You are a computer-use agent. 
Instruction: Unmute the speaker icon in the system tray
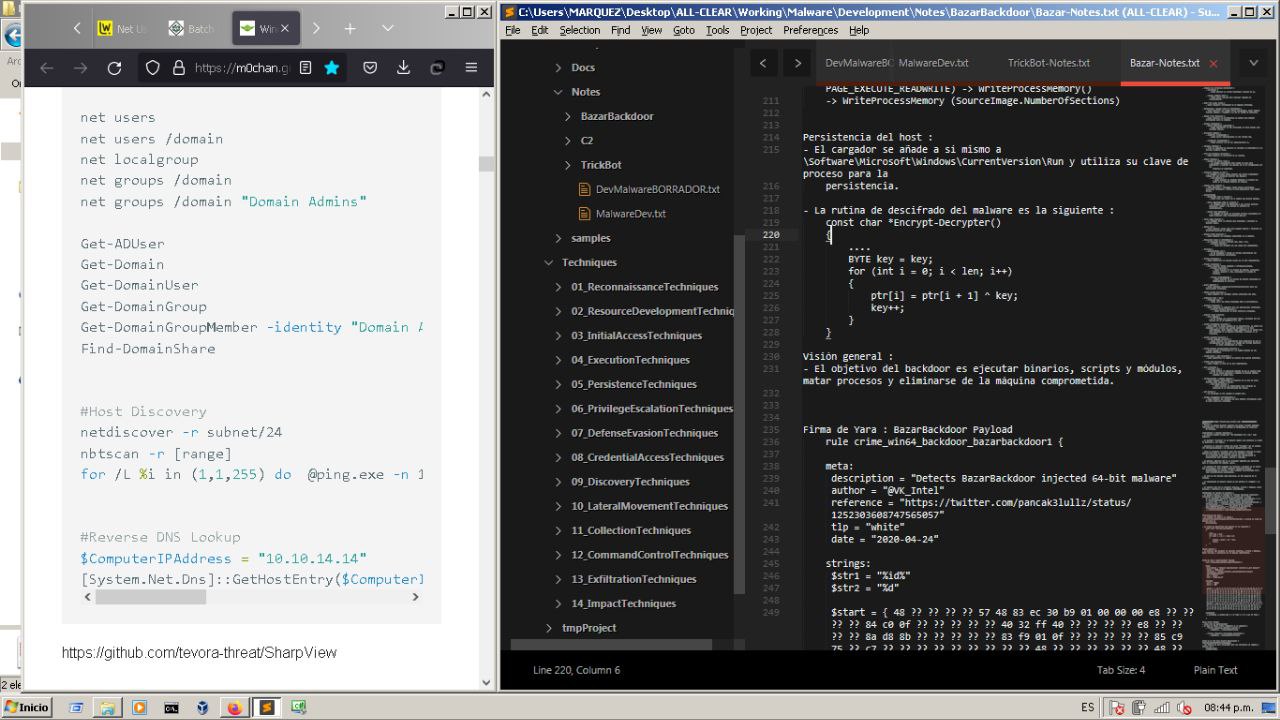pos(1185,706)
